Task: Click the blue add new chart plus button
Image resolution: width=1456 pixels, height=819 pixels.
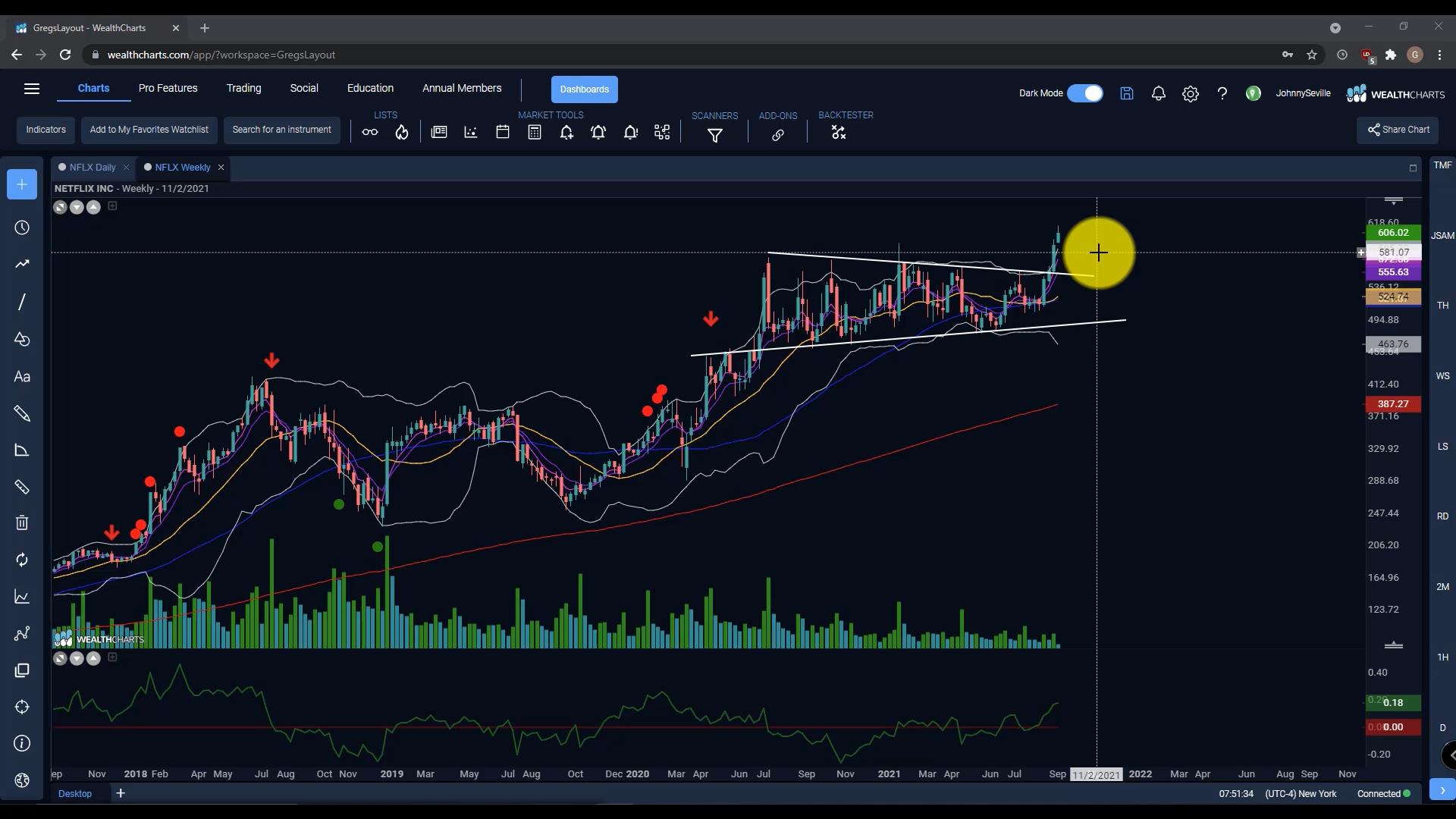Action: coord(22,184)
